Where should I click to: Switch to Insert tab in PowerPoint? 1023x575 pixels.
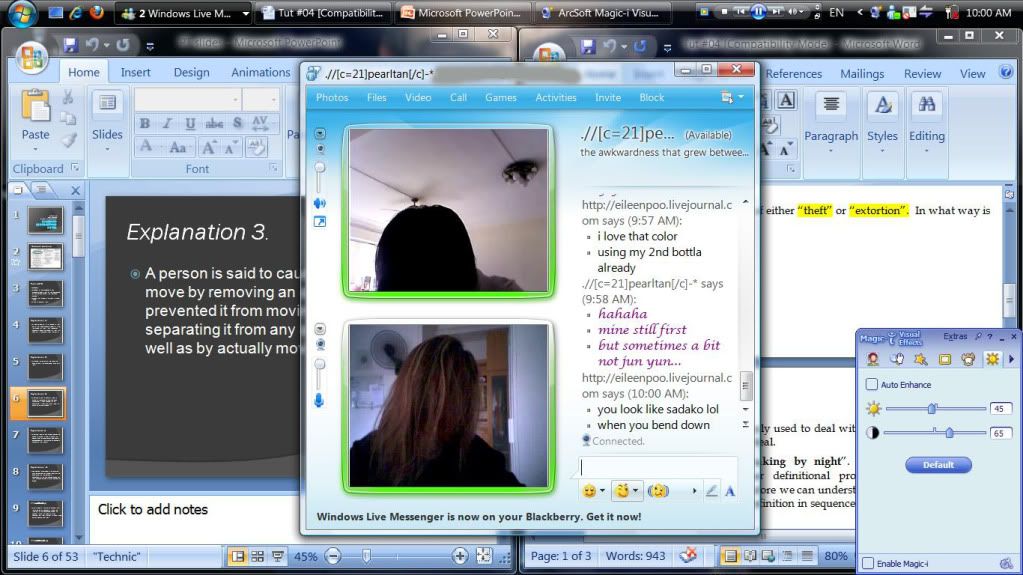click(135, 72)
